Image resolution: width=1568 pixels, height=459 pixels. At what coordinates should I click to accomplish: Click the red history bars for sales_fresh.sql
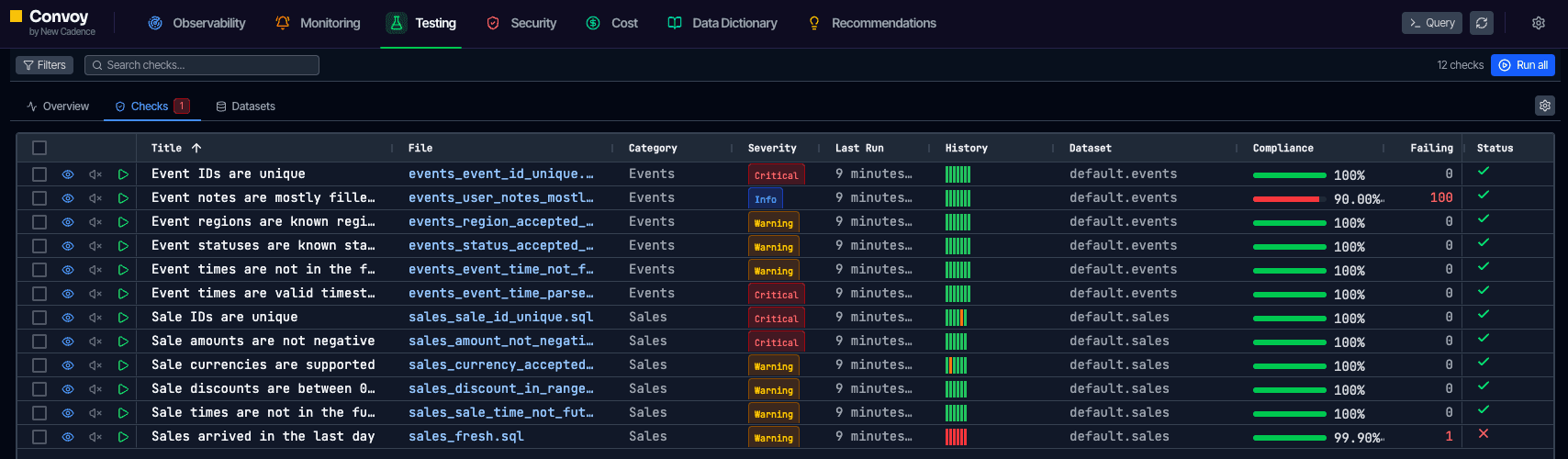(957, 437)
